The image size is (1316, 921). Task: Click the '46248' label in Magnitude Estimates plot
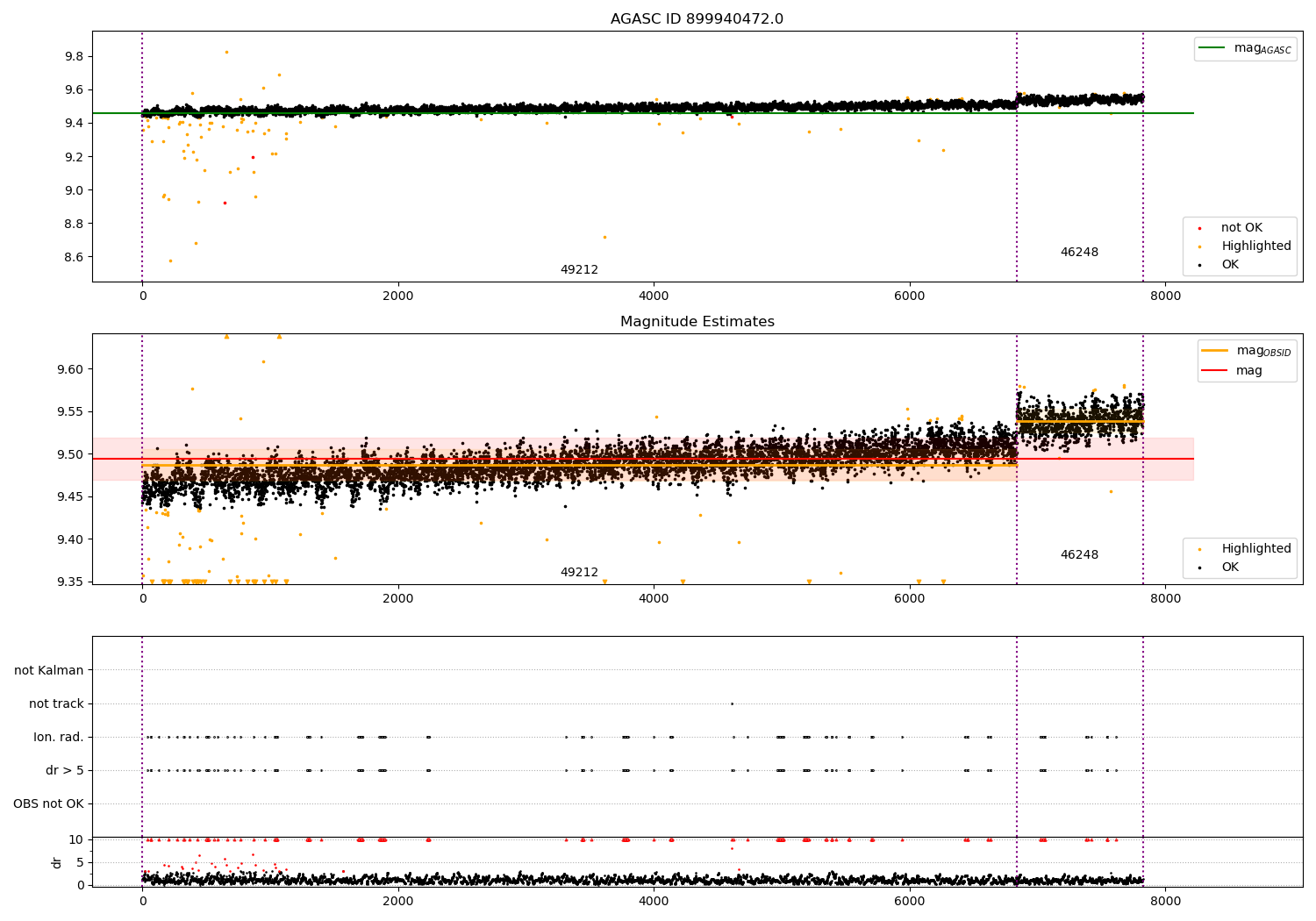[x=1079, y=555]
